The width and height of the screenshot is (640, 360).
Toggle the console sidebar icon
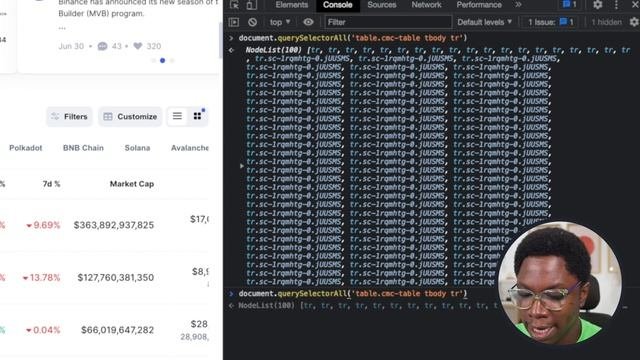pos(234,22)
